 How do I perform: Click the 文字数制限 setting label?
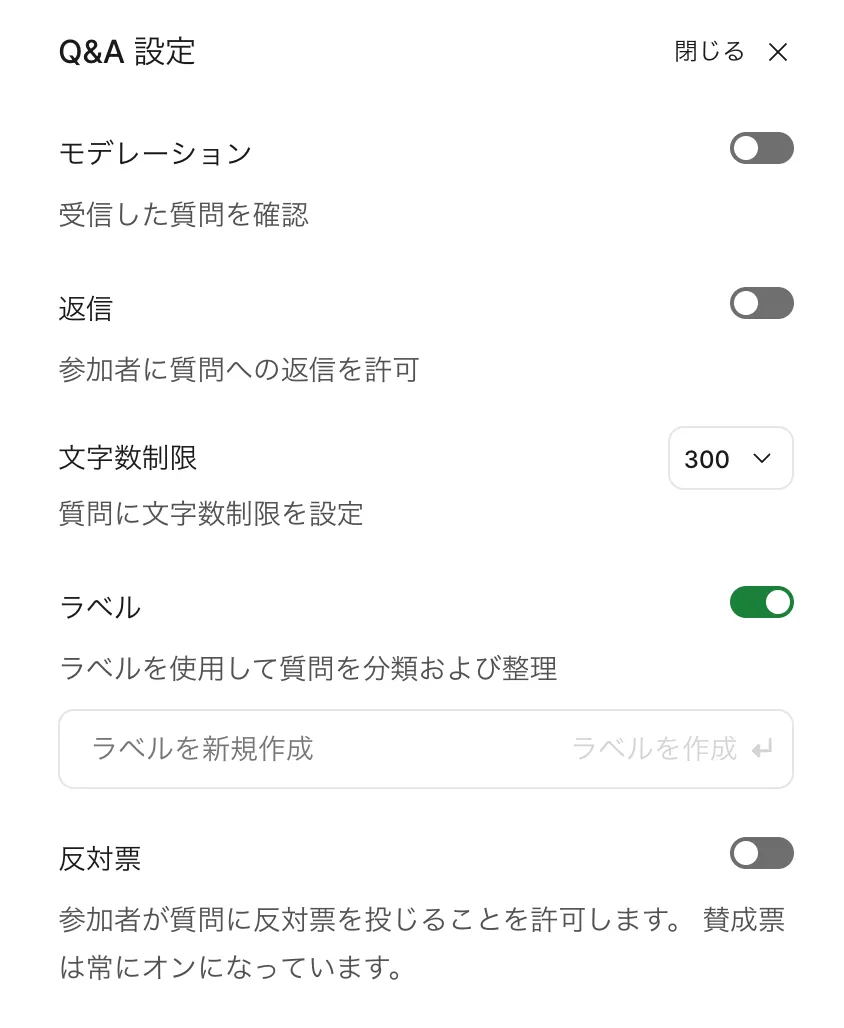pyautogui.click(x=128, y=458)
